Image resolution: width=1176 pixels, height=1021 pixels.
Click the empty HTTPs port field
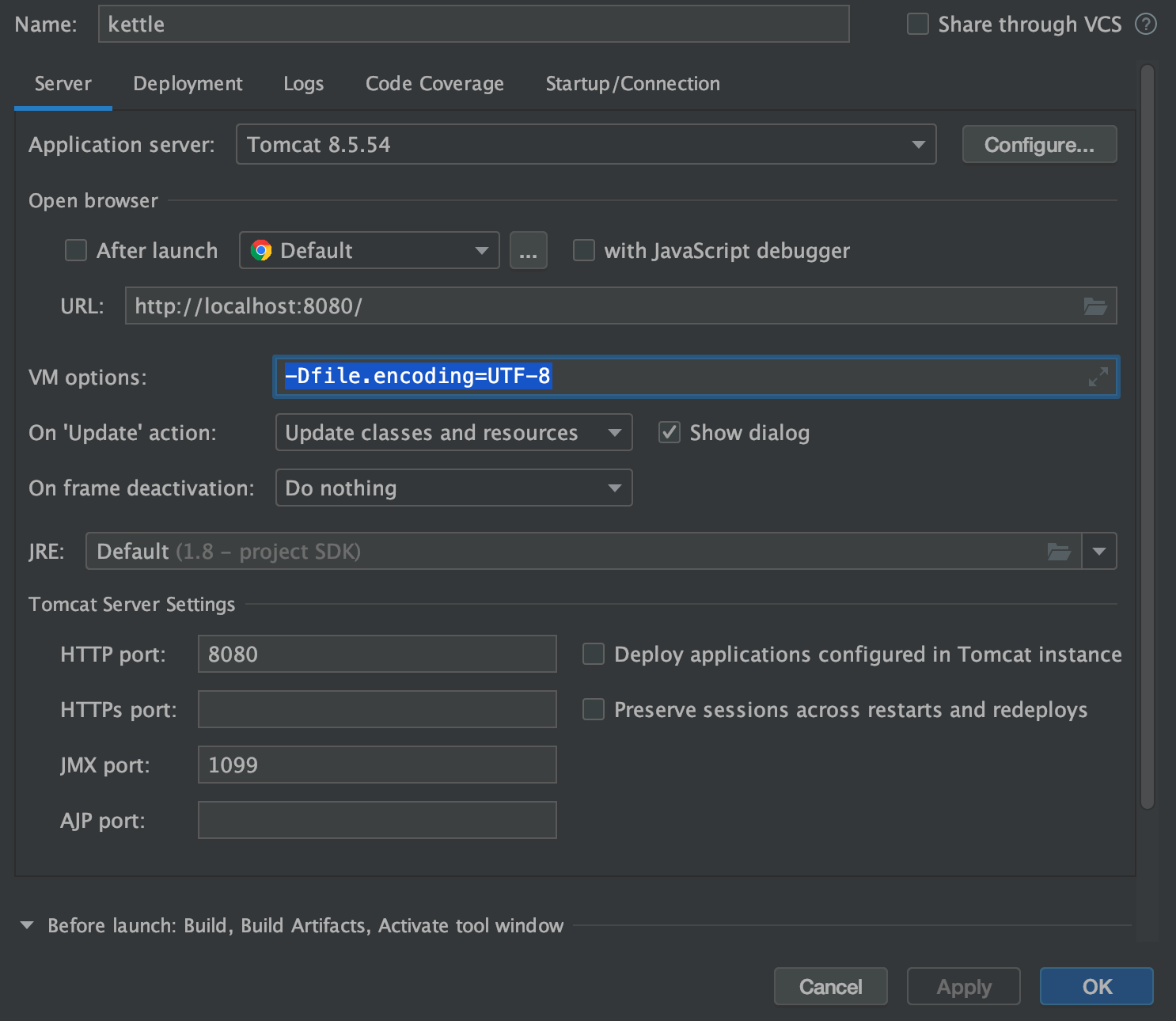(x=377, y=709)
